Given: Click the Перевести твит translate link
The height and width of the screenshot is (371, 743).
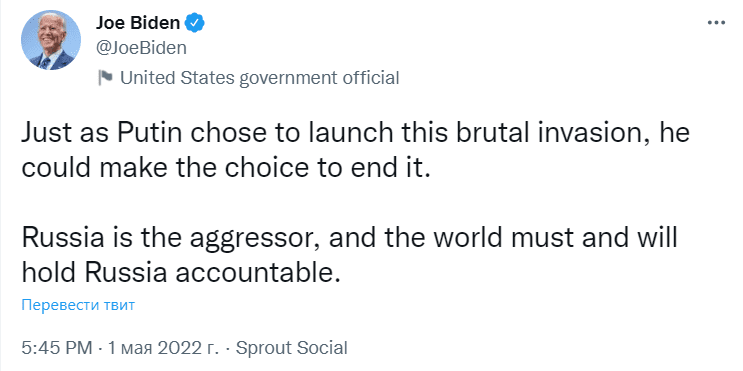Looking at the screenshot, I should pyautogui.click(x=78, y=305).
